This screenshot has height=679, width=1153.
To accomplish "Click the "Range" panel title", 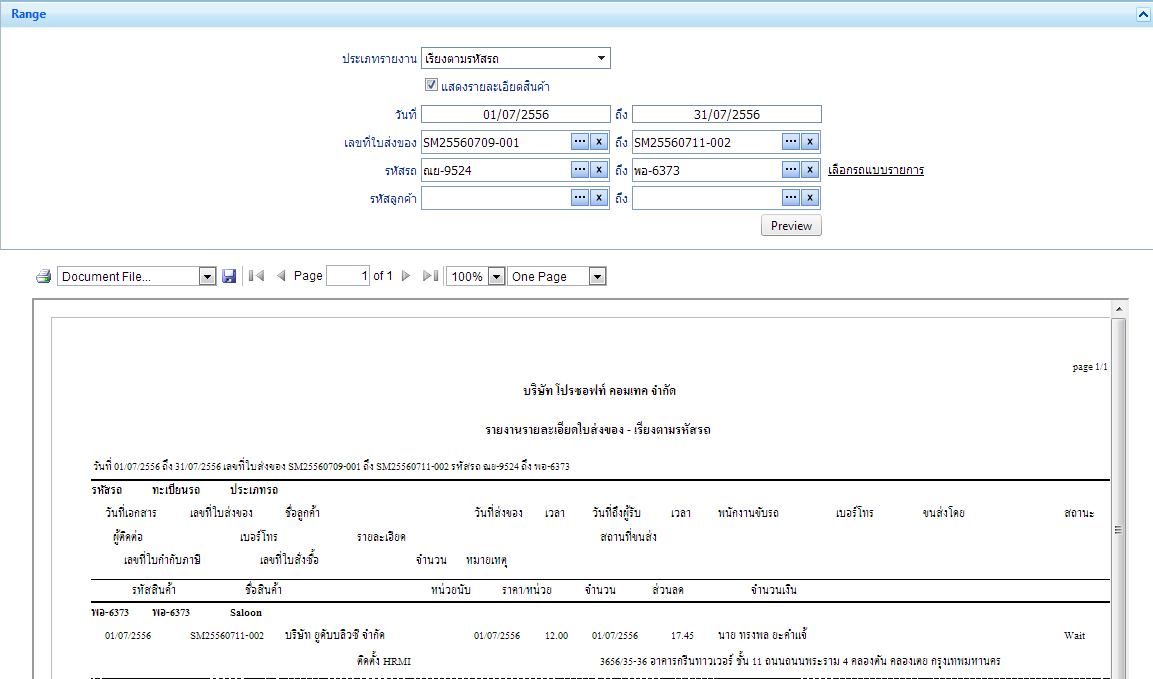I will [x=29, y=14].
